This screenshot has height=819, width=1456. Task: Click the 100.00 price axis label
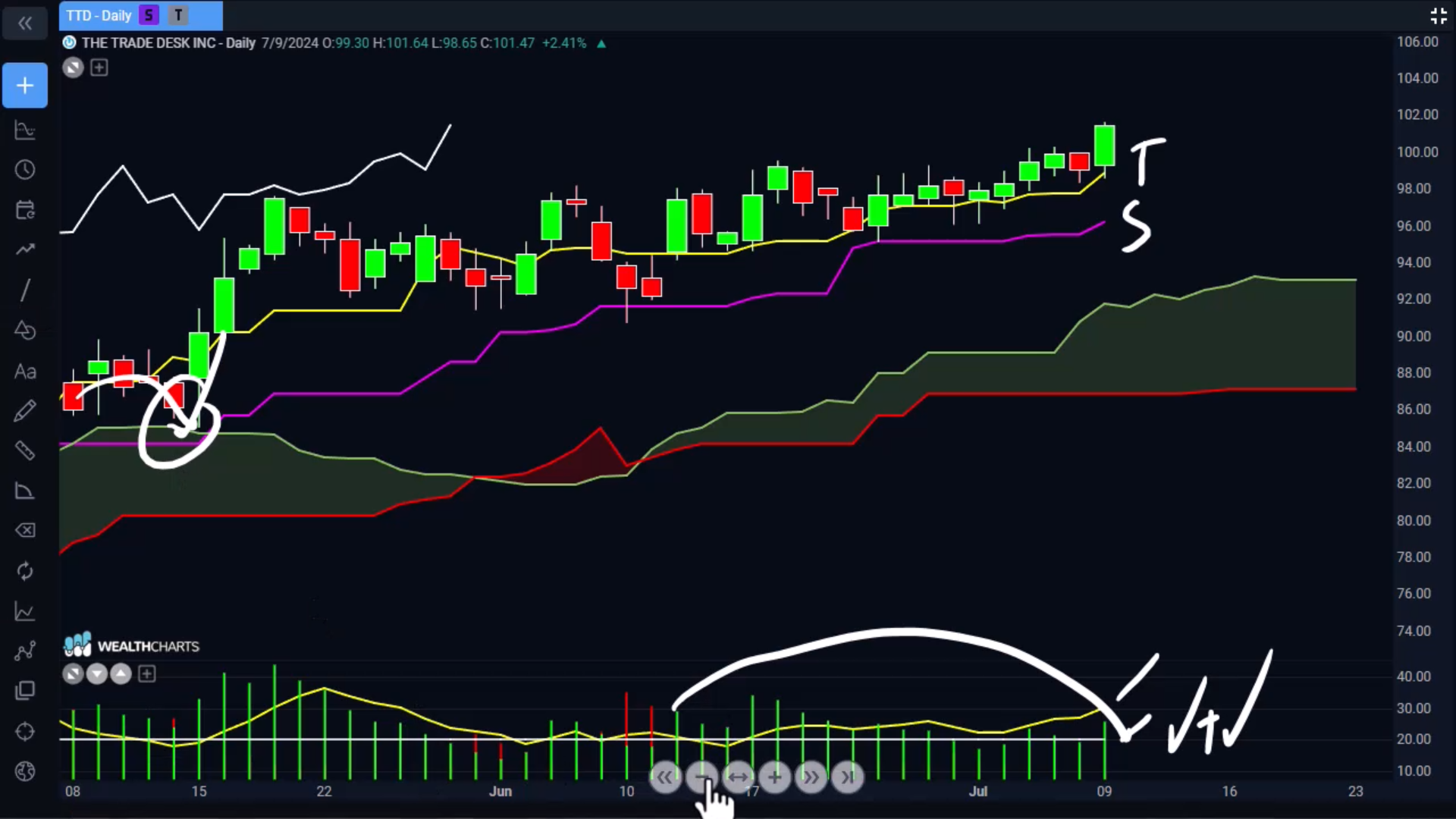pyautogui.click(x=1417, y=152)
